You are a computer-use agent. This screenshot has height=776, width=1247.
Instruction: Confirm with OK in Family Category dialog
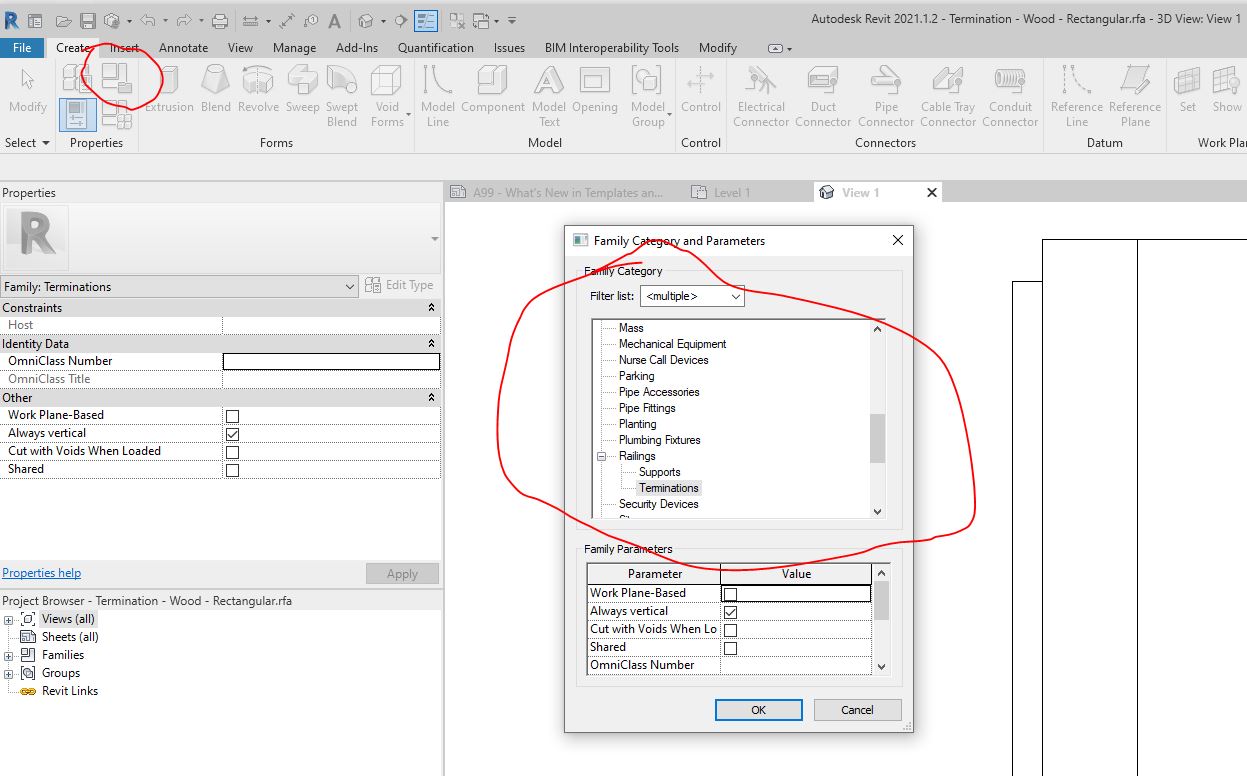pos(758,709)
